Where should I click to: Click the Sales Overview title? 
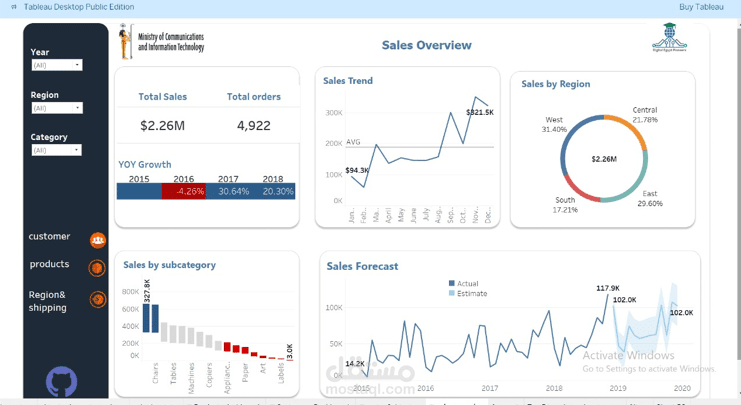[427, 45]
